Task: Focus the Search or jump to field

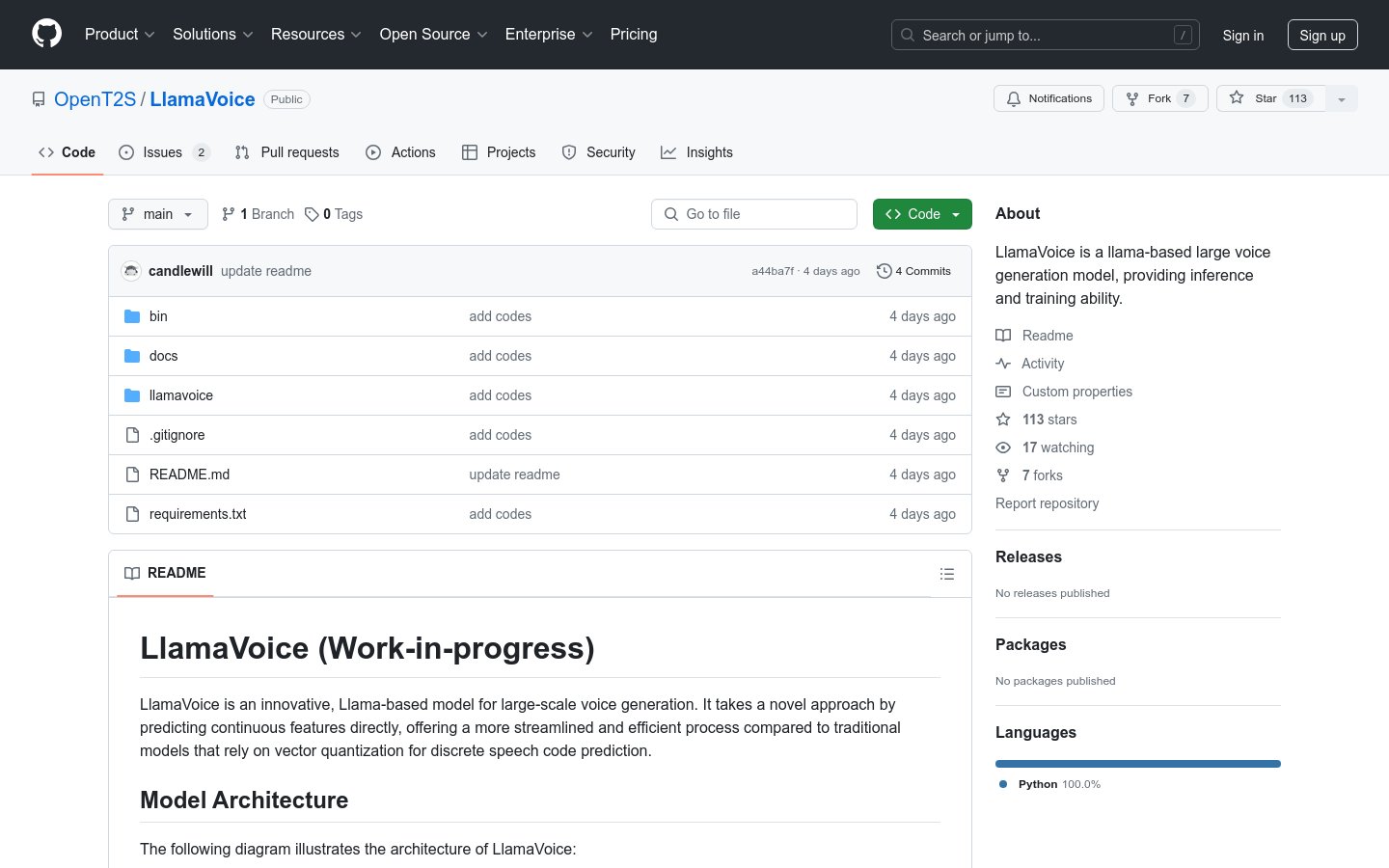Action: (x=1046, y=35)
